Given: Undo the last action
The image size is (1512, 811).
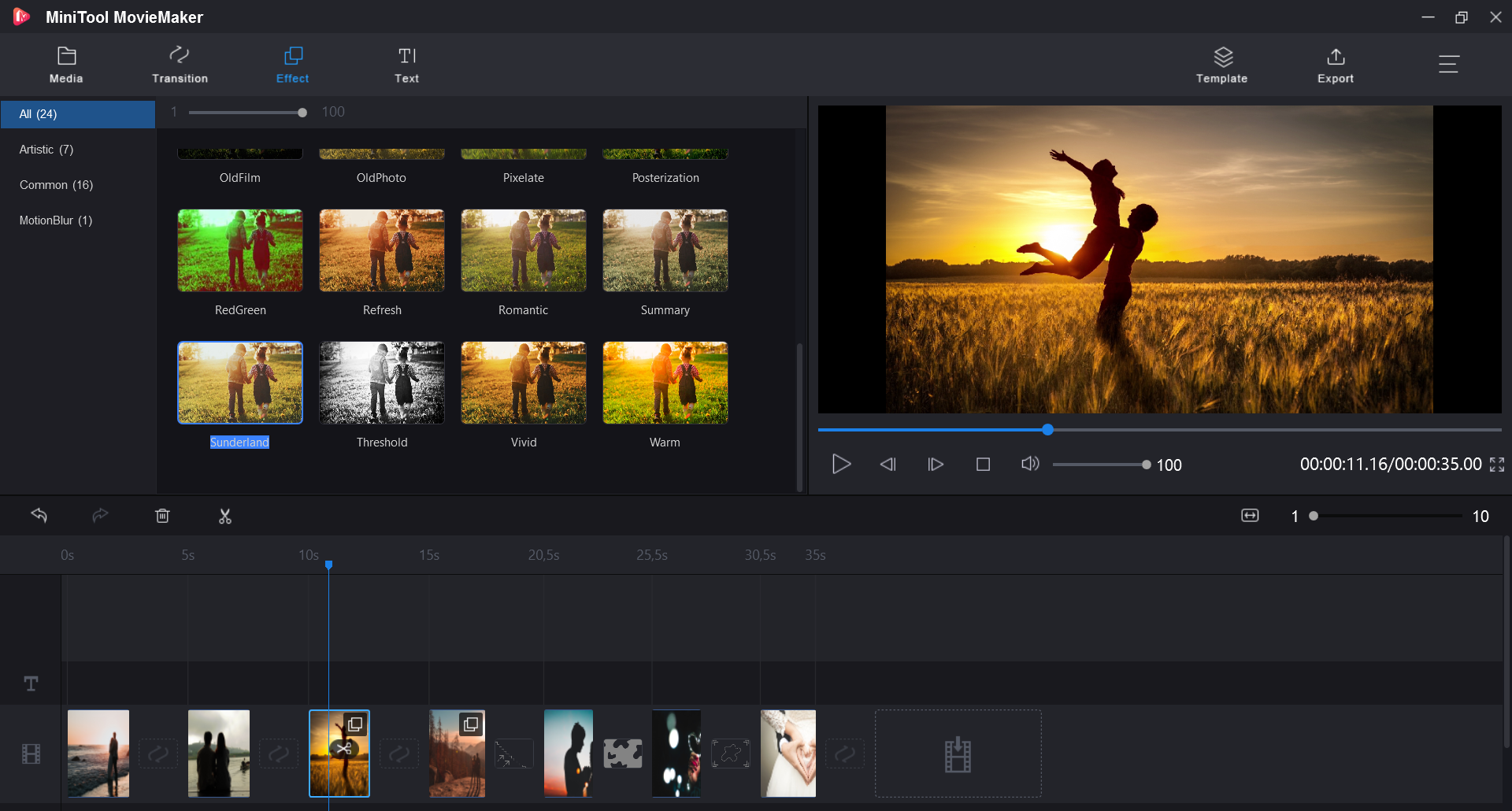Looking at the screenshot, I should coord(39,516).
